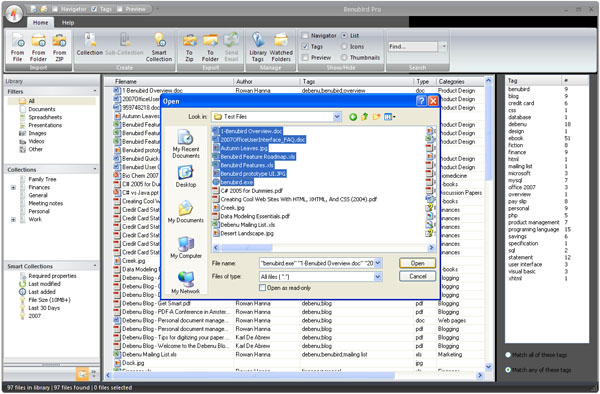This screenshot has width=600, height=394.
Task: Sort file list by Filename column header
Action: (x=168, y=81)
